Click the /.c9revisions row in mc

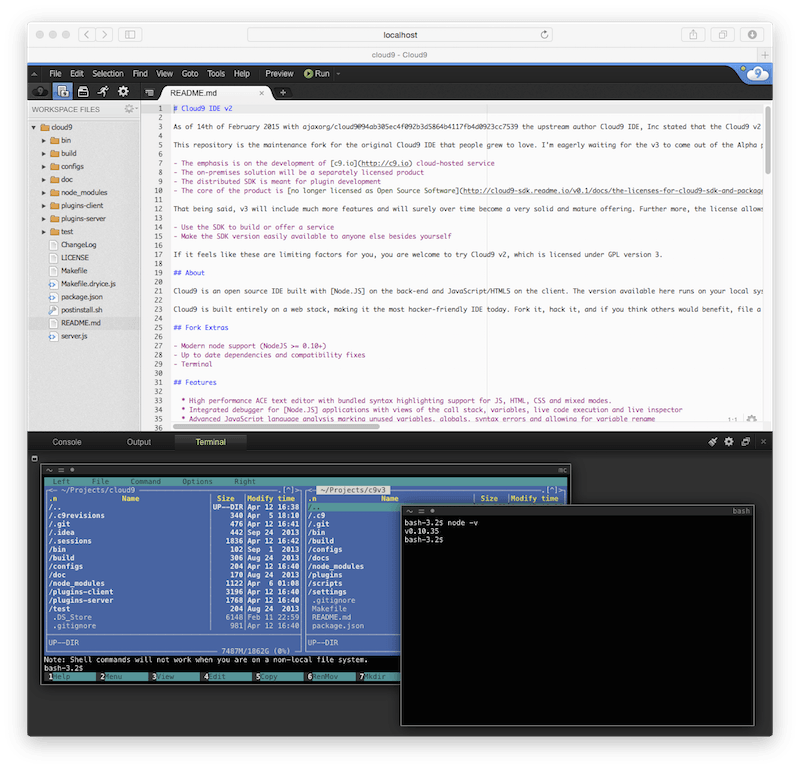[173, 516]
